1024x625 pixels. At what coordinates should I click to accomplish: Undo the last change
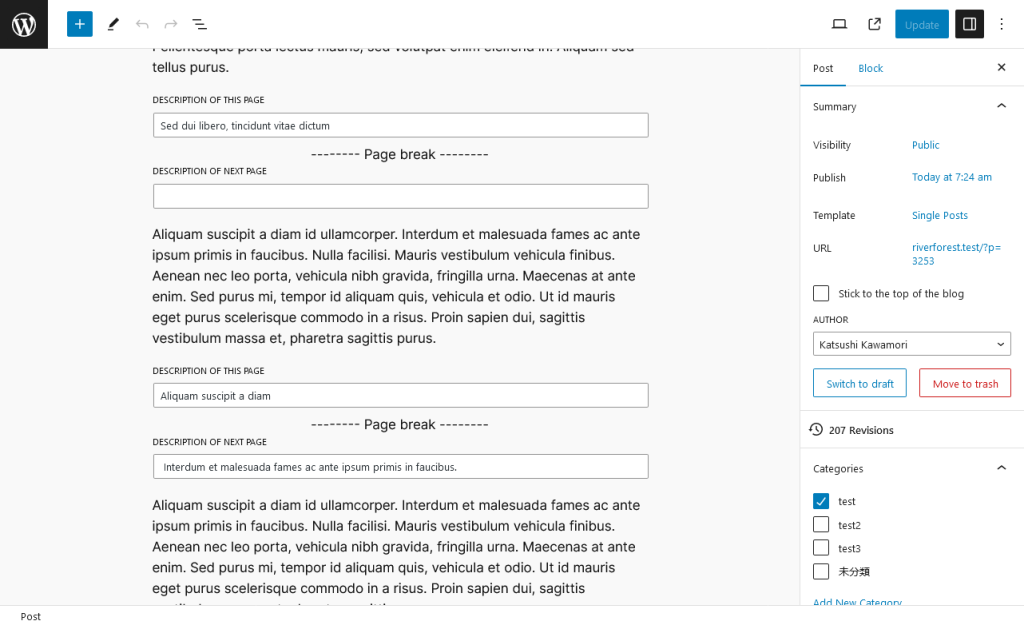click(x=142, y=24)
